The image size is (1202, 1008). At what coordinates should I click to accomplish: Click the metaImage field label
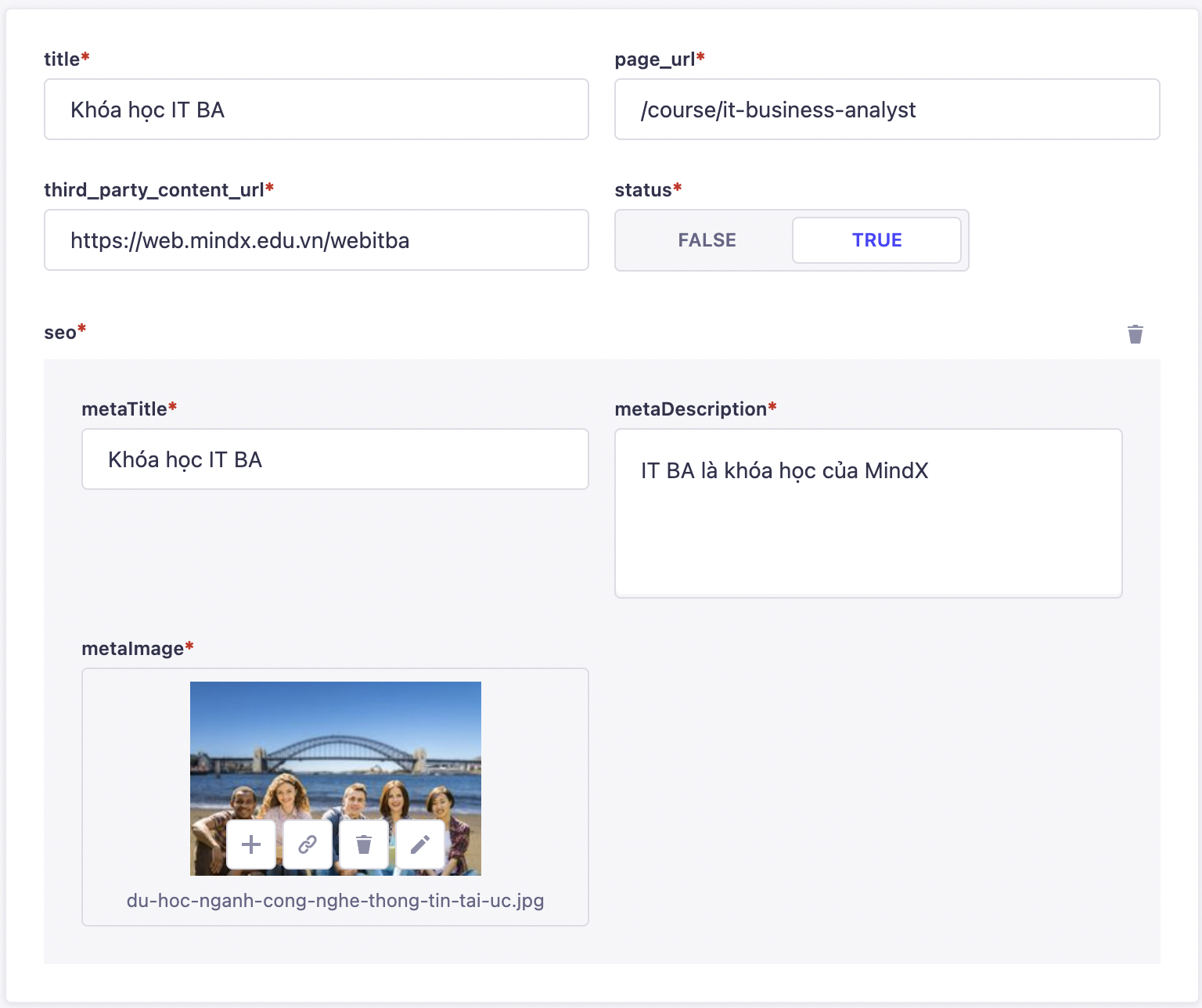[133, 649]
